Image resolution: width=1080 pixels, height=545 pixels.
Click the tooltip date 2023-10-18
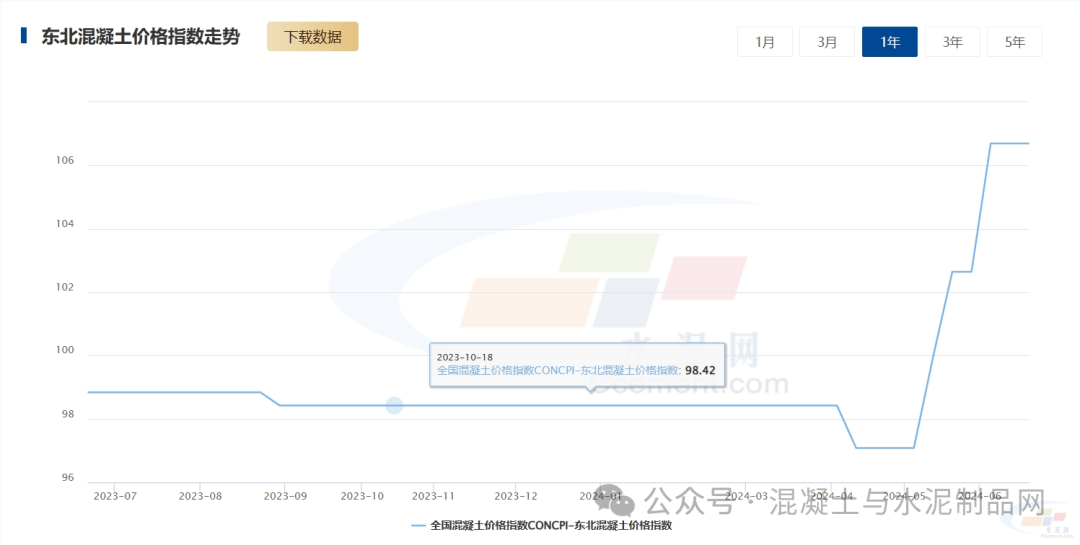pyautogui.click(x=465, y=357)
